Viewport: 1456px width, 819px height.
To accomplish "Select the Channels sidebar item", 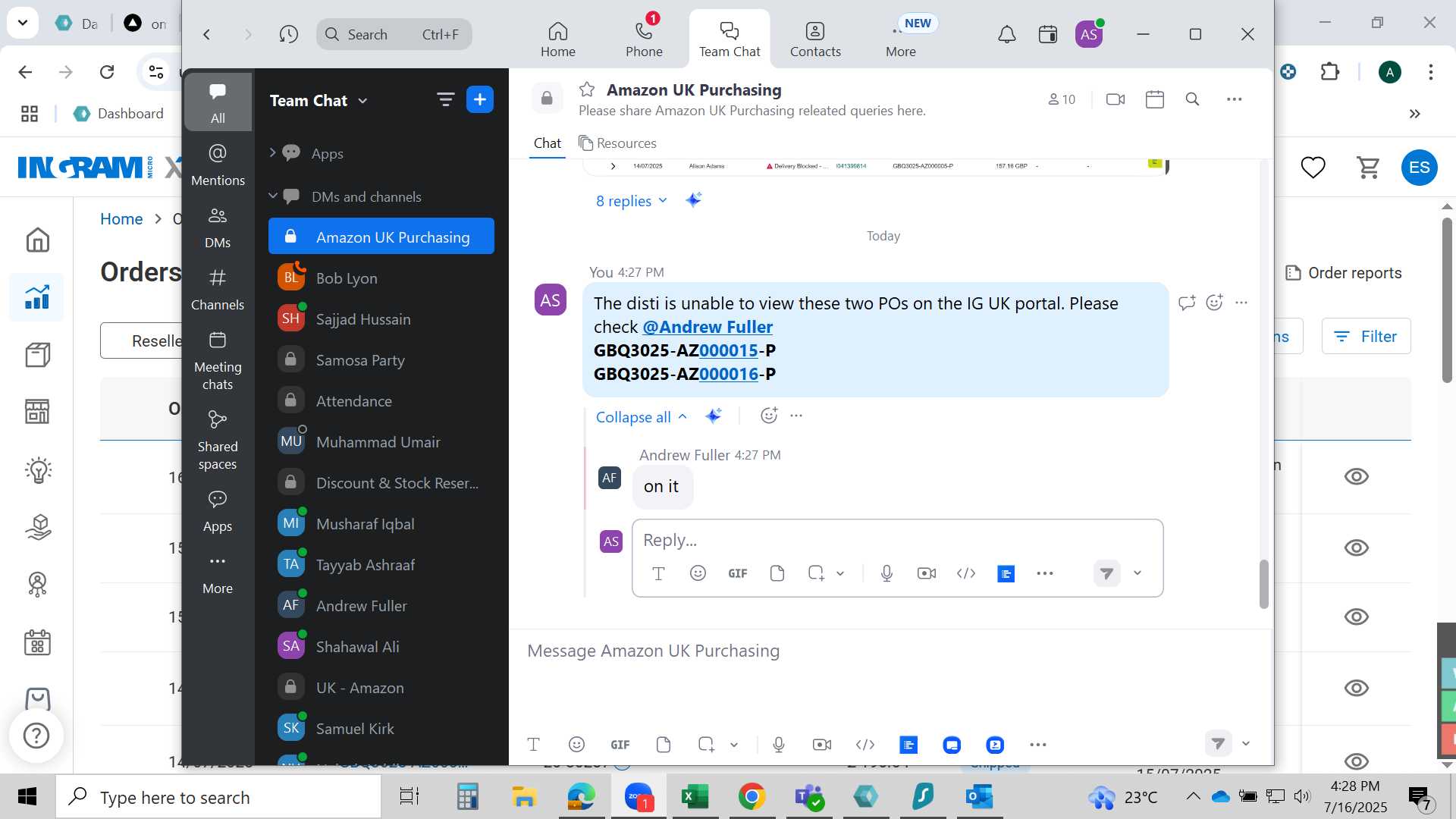I will pos(218,289).
